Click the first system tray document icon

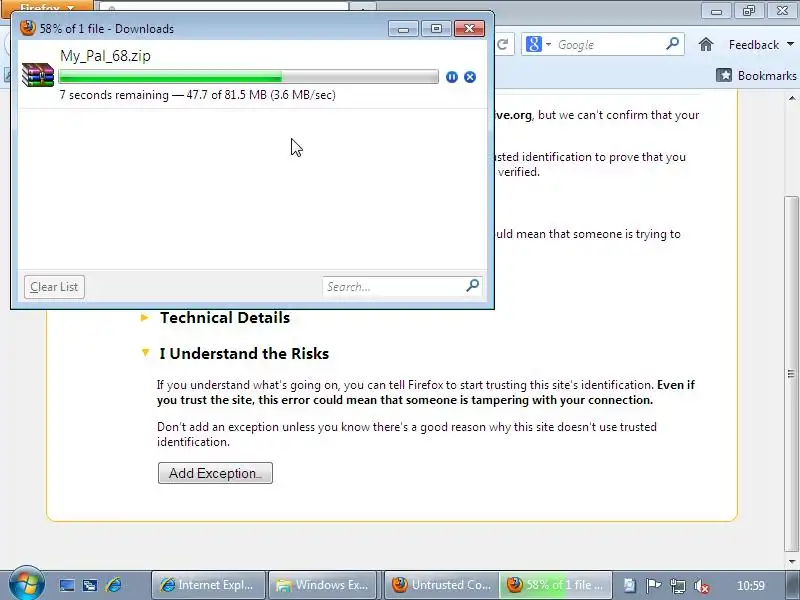point(629,585)
